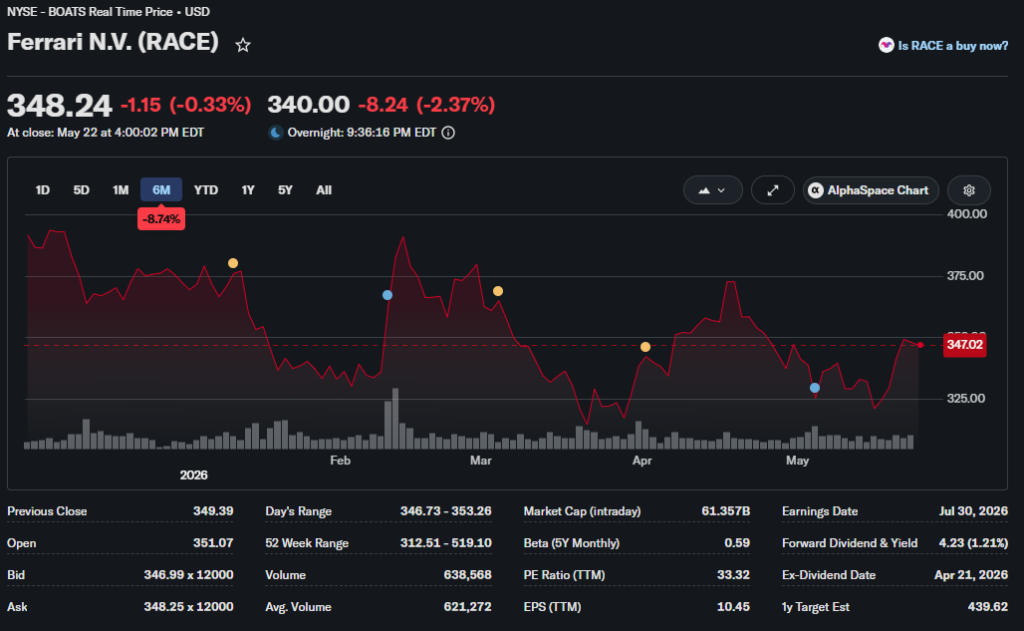Show the 5Y chart range
Screen dimensions: 1024x631
[x=285, y=190]
